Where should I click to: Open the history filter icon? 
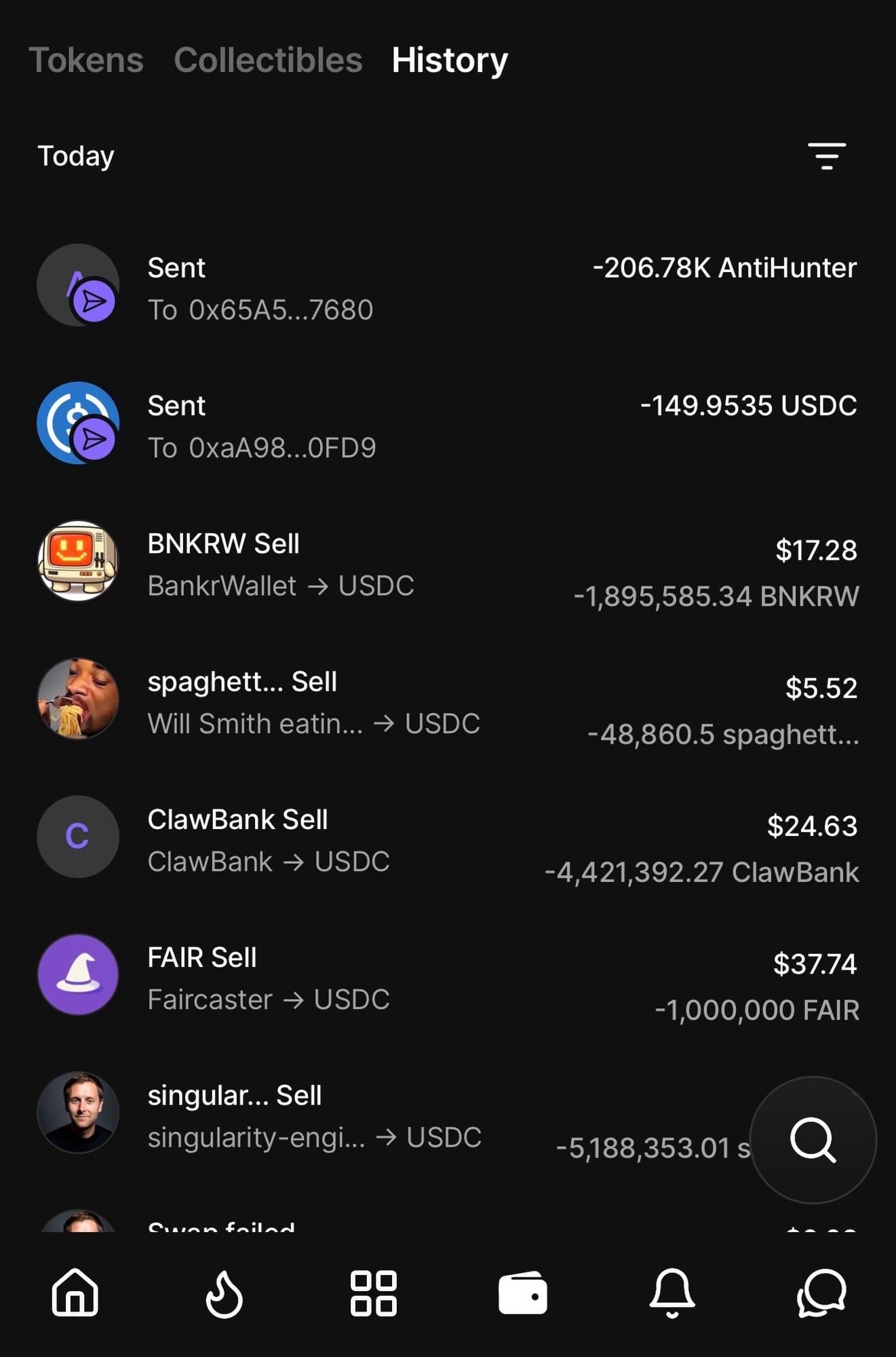[826, 156]
